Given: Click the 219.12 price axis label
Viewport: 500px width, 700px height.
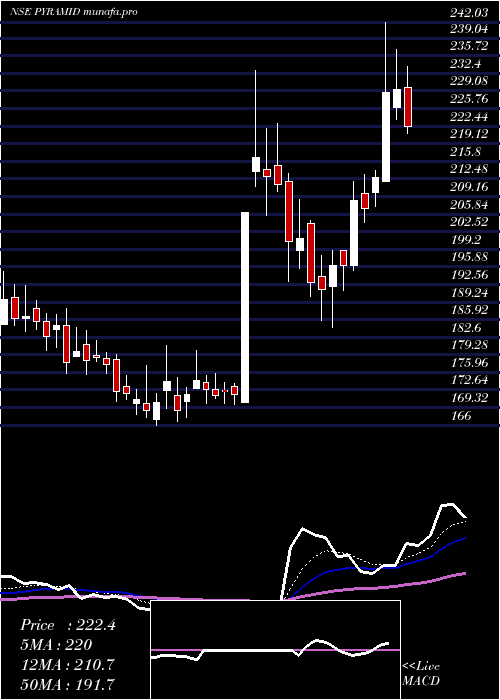Looking at the screenshot, I should click(x=469, y=134).
